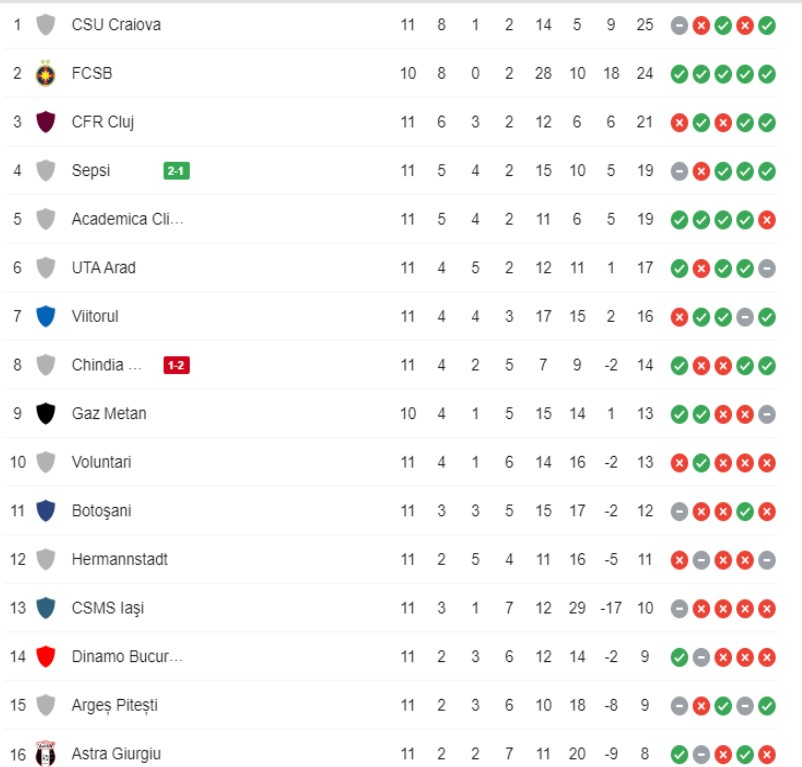Viewport: 802px width, 767px height.
Task: Open the Voluntari team link
Action: (x=101, y=462)
